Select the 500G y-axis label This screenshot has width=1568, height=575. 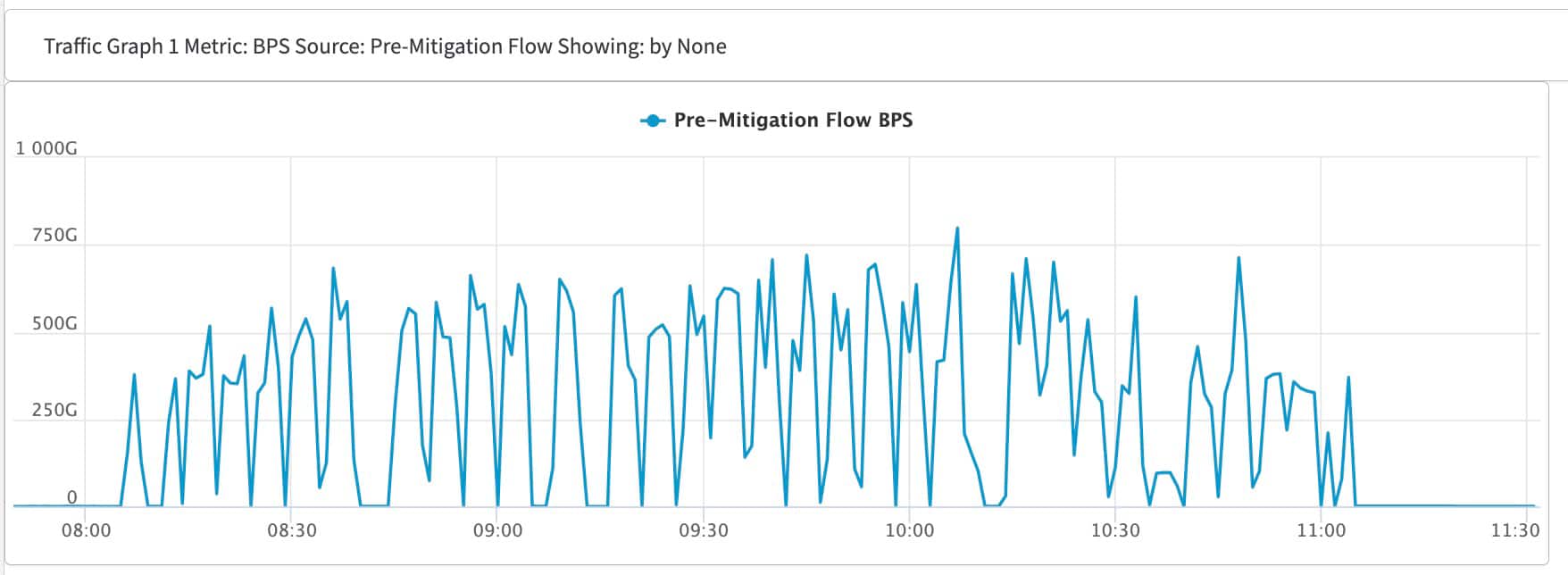[54, 323]
